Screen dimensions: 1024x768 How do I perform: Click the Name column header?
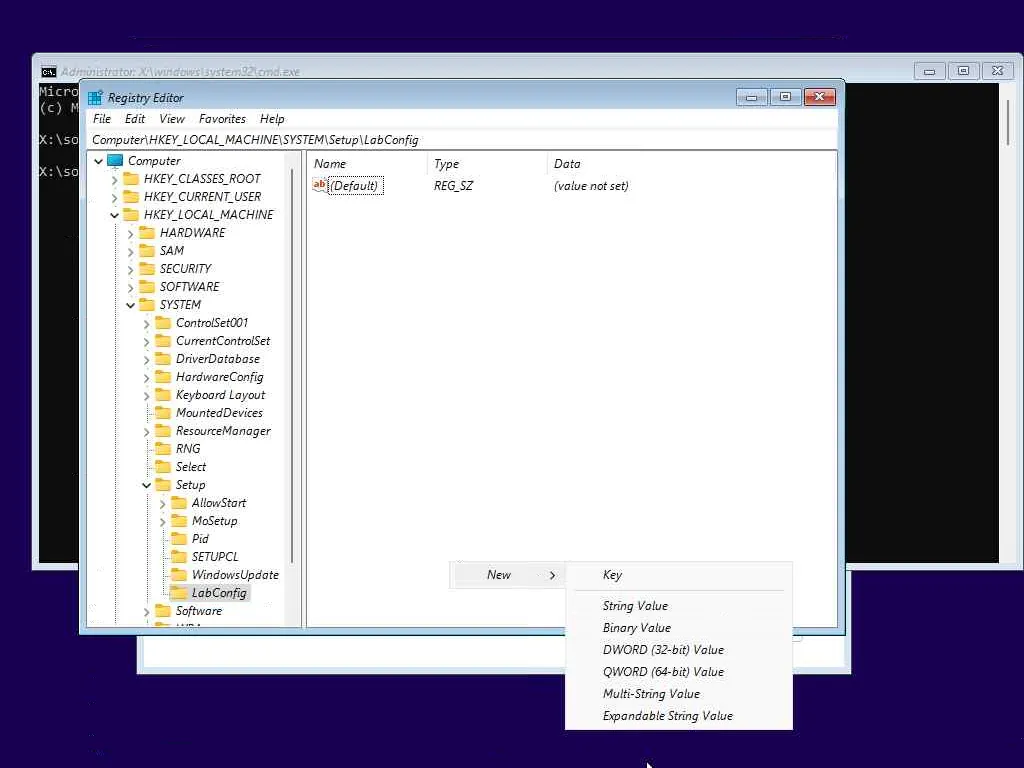367,164
